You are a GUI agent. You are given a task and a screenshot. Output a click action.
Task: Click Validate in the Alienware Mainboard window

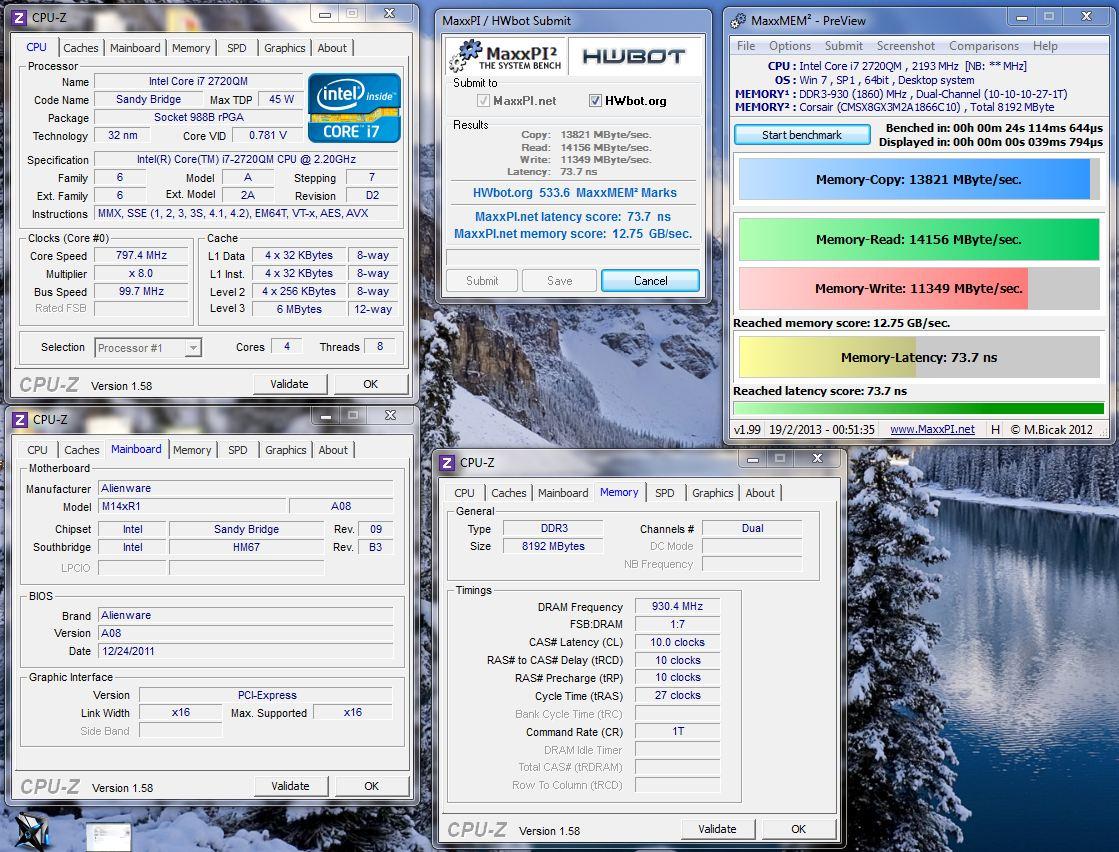coord(290,786)
